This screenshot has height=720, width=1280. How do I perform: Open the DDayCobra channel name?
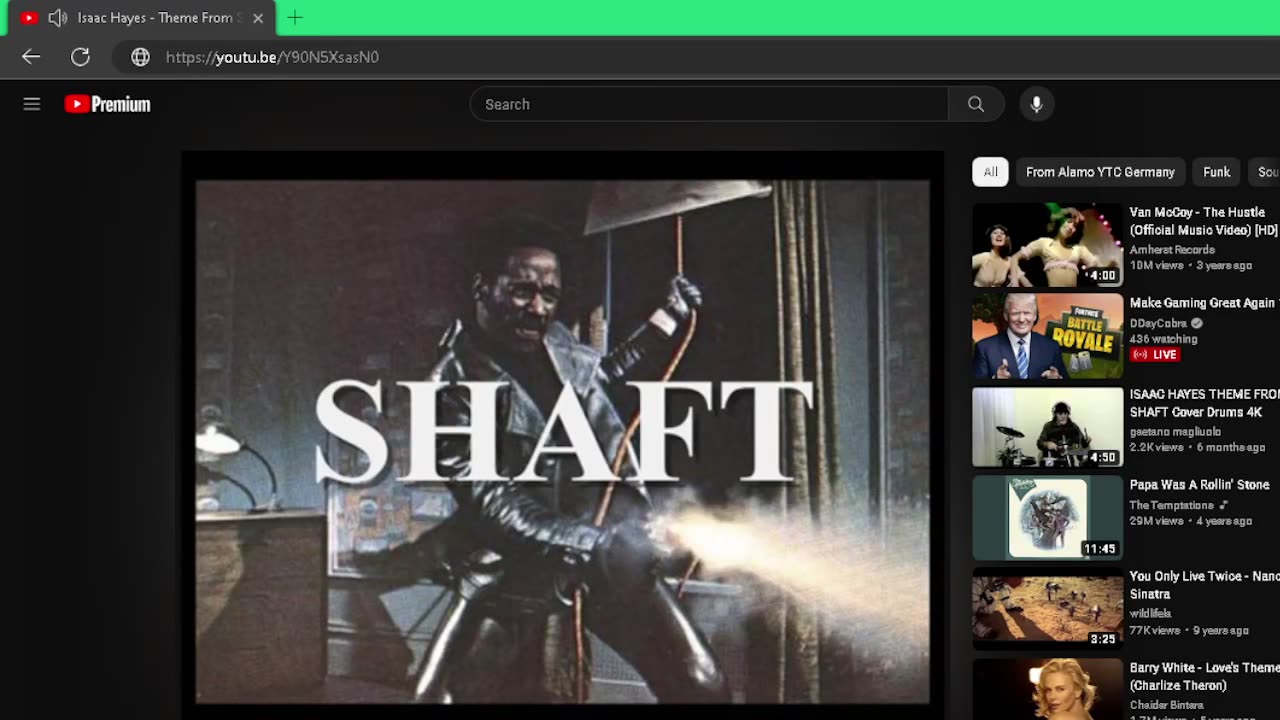click(x=1158, y=323)
